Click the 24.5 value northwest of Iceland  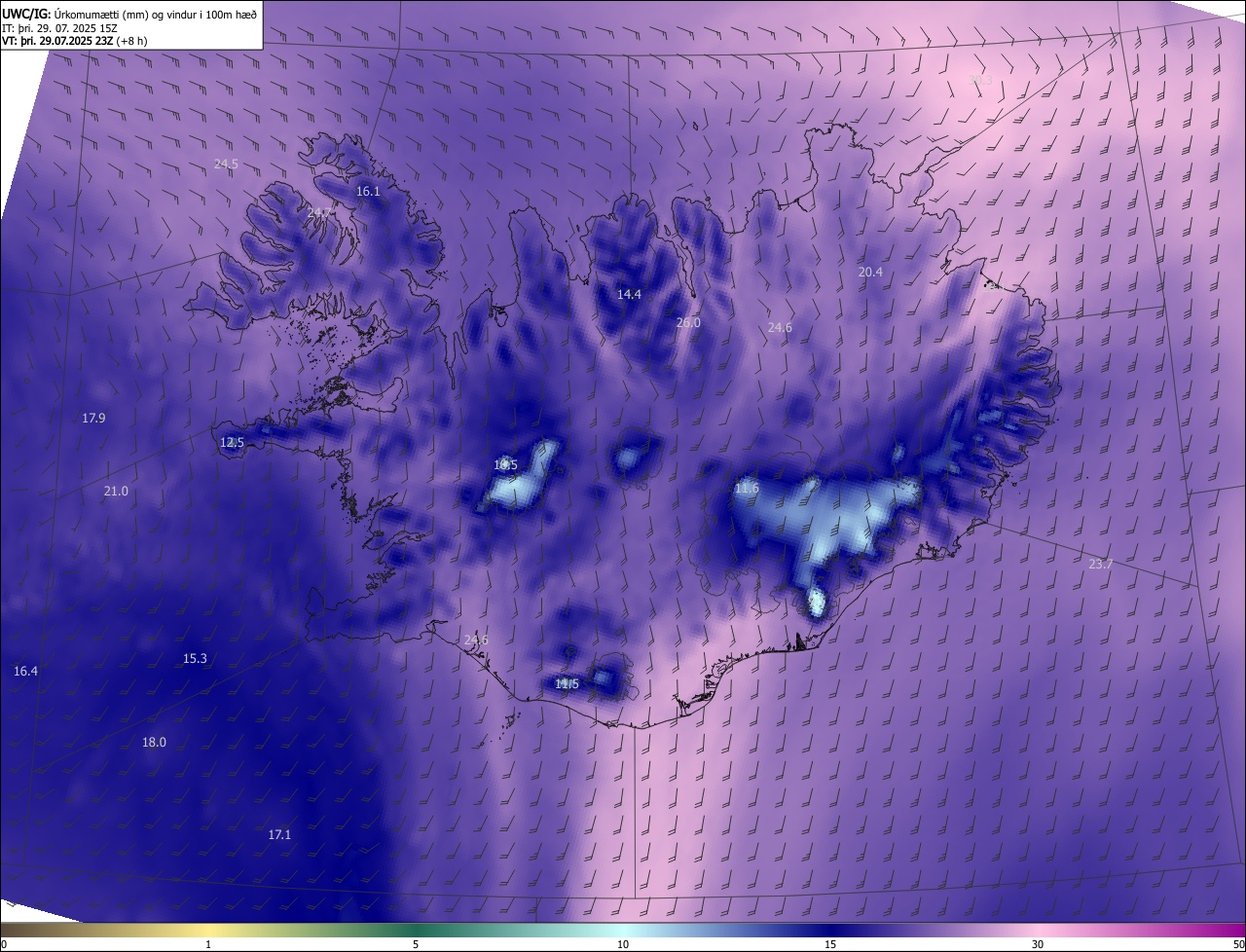(x=226, y=165)
